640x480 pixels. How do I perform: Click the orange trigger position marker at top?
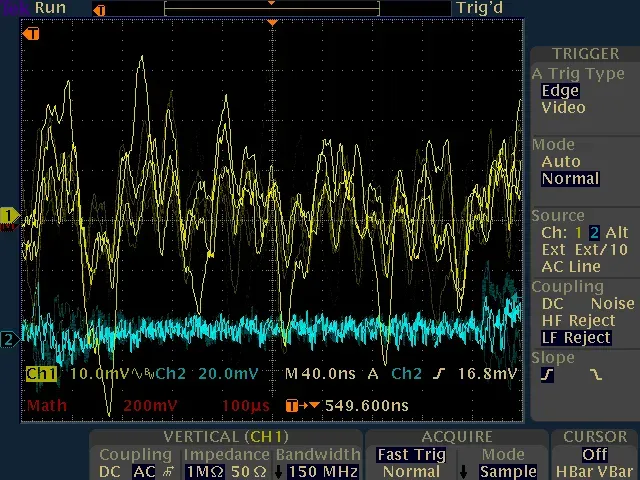pyautogui.click(x=272, y=22)
